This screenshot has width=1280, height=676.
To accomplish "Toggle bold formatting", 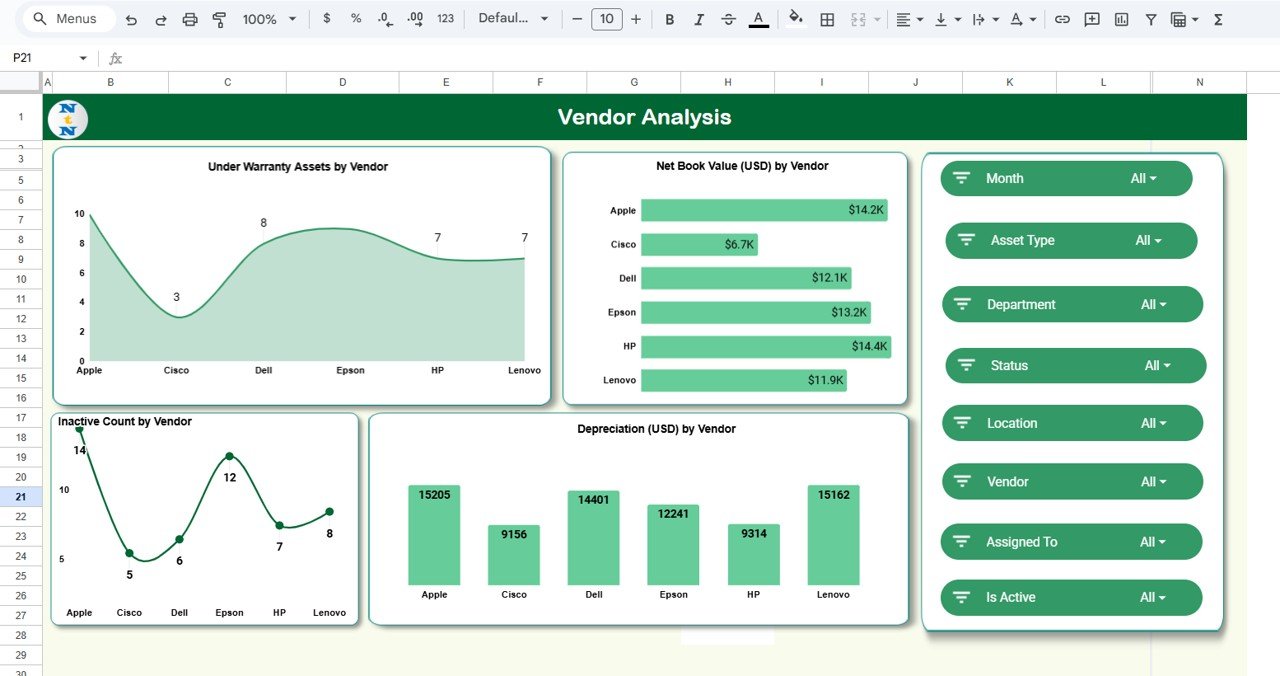I will click(669, 19).
